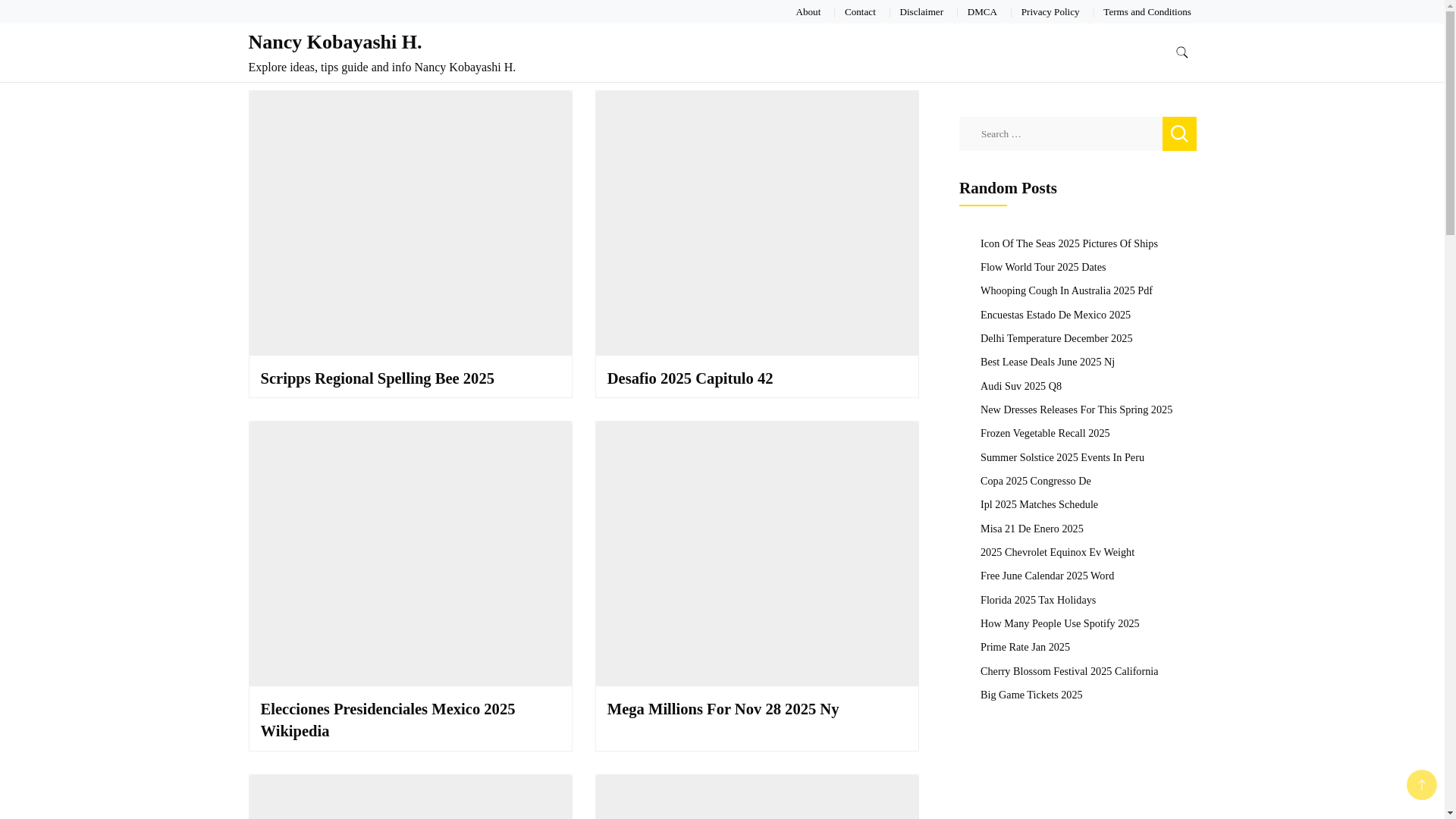
Task: Open How Many People Use Spotify 2025
Action: [x=1059, y=623]
